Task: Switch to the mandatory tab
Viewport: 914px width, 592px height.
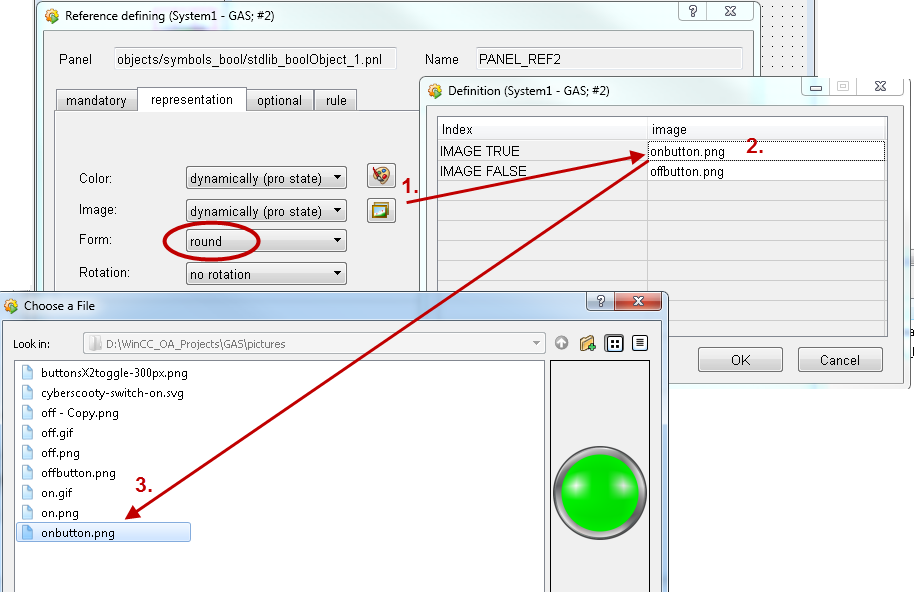Action: tap(96, 100)
